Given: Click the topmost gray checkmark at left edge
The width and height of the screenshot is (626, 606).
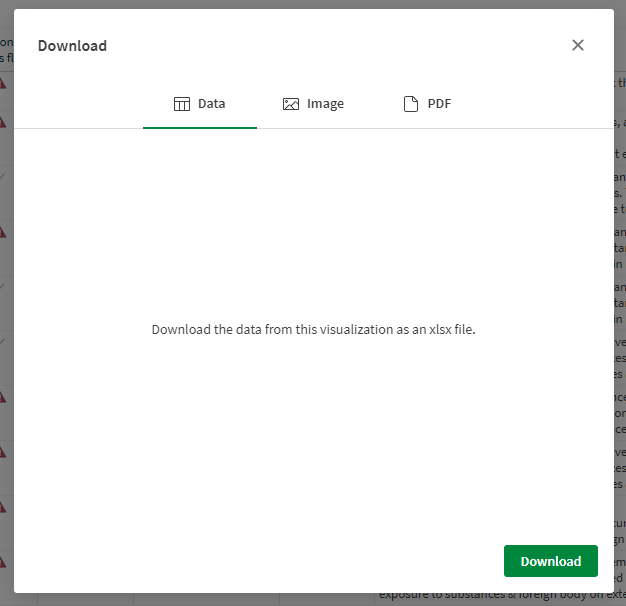Looking at the screenshot, I should pyautogui.click(x=4, y=177).
